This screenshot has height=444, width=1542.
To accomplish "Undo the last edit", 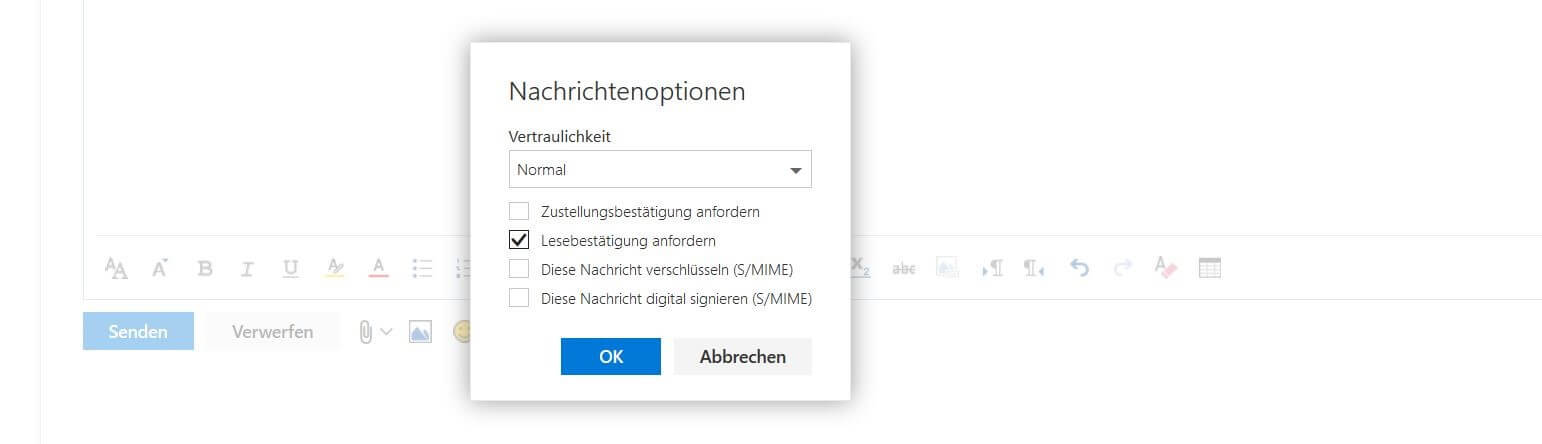I will [1079, 268].
